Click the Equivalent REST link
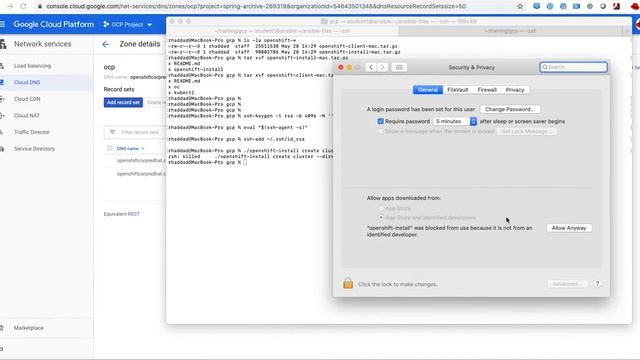The height and width of the screenshot is (360, 640). [x=133, y=214]
